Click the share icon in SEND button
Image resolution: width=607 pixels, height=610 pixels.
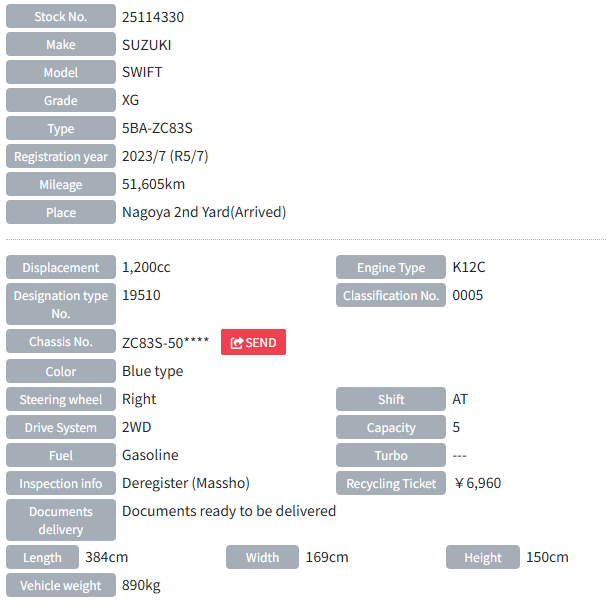point(237,343)
